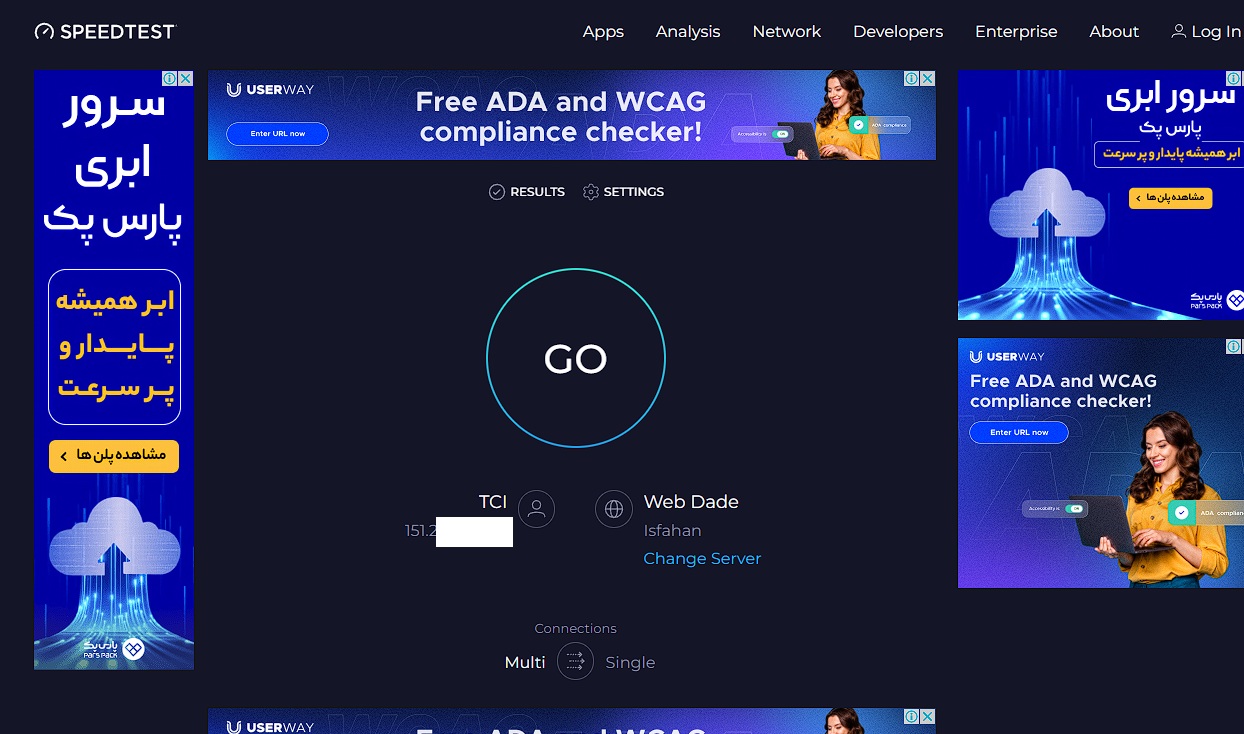The width and height of the screenshot is (1244, 734).
Task: Click the UserWay logo in top banner ad
Action: 271,90
